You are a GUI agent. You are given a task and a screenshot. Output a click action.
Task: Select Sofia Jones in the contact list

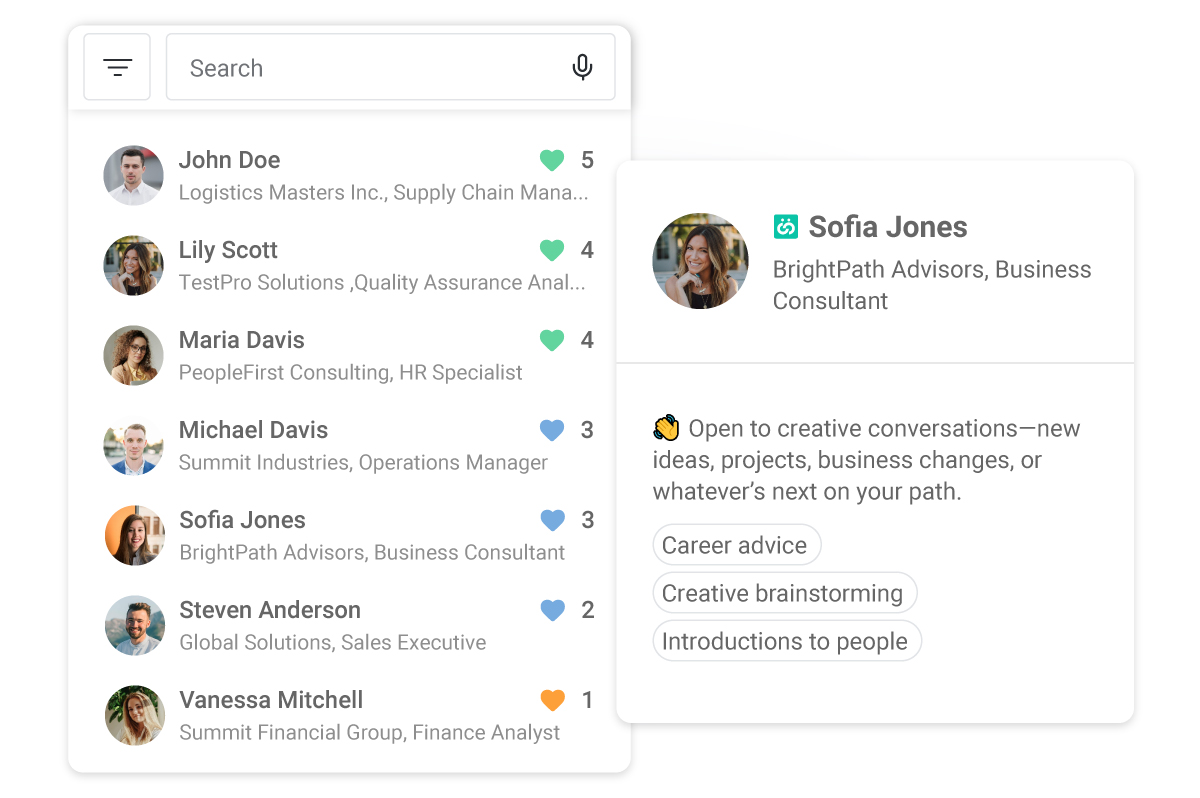click(349, 535)
